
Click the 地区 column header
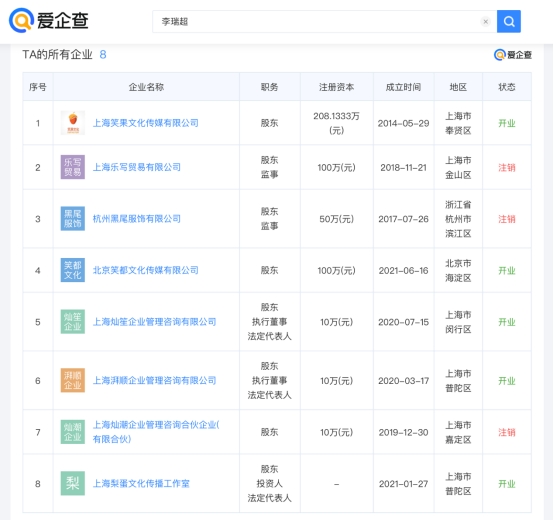pyautogui.click(x=458, y=87)
